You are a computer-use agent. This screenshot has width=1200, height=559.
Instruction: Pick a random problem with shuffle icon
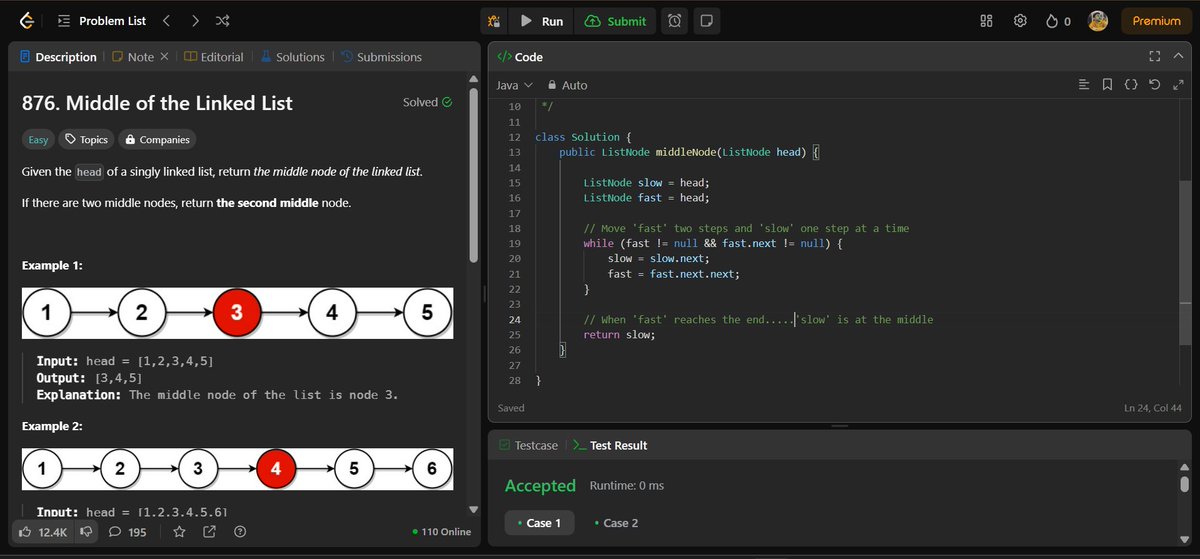tap(222, 21)
